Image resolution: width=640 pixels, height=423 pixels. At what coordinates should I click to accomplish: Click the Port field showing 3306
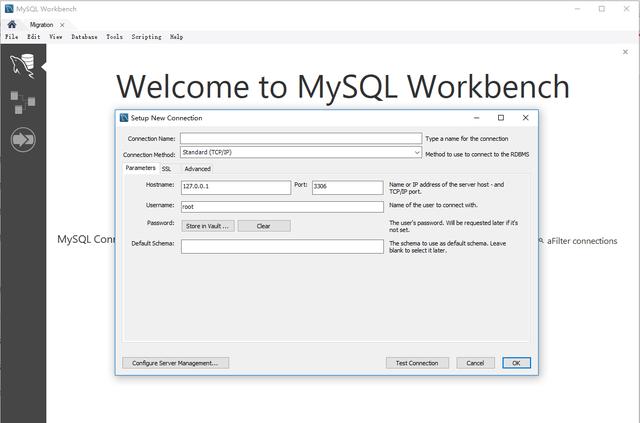coord(348,187)
